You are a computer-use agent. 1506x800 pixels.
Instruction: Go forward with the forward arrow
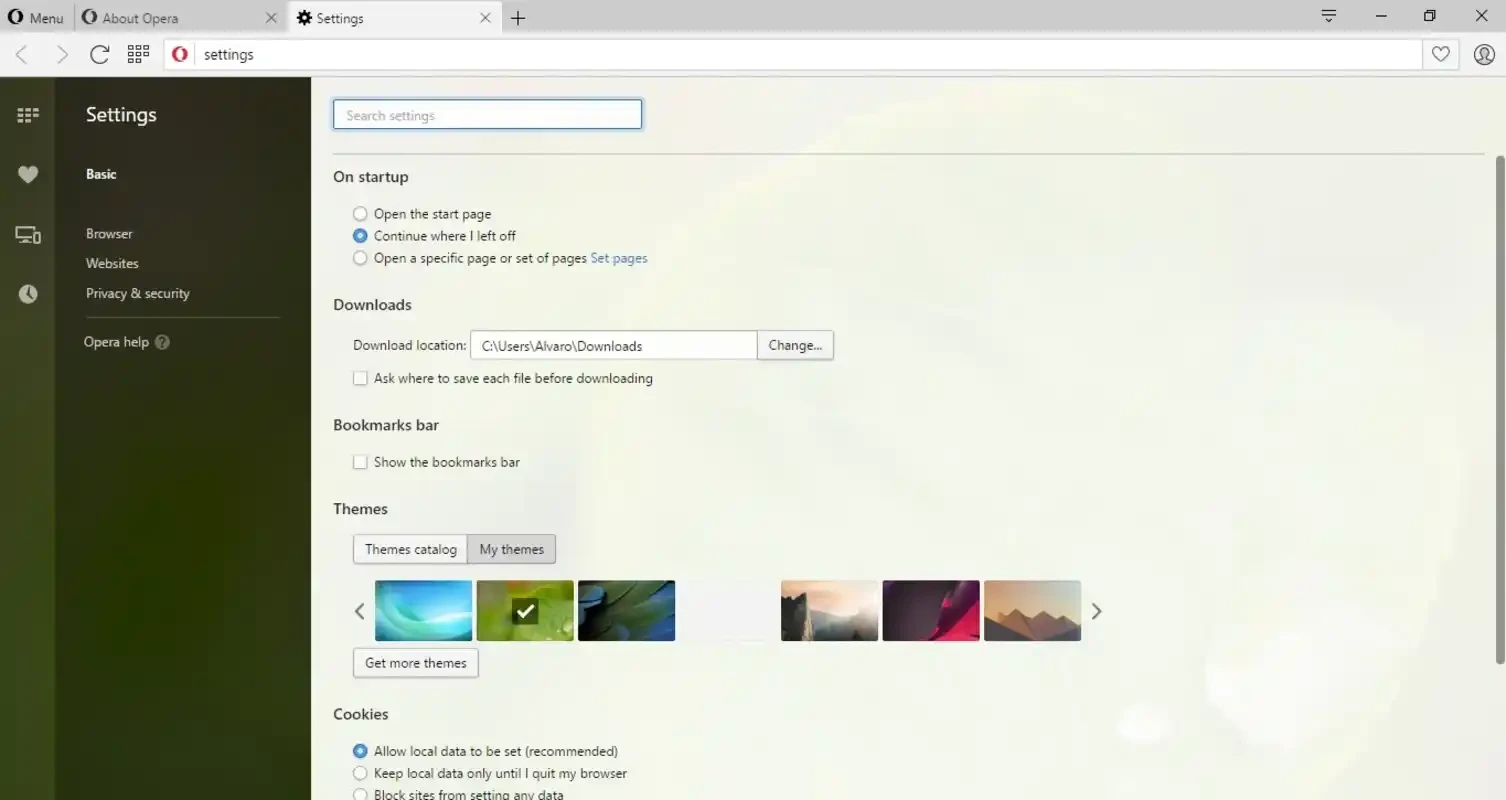click(x=62, y=55)
